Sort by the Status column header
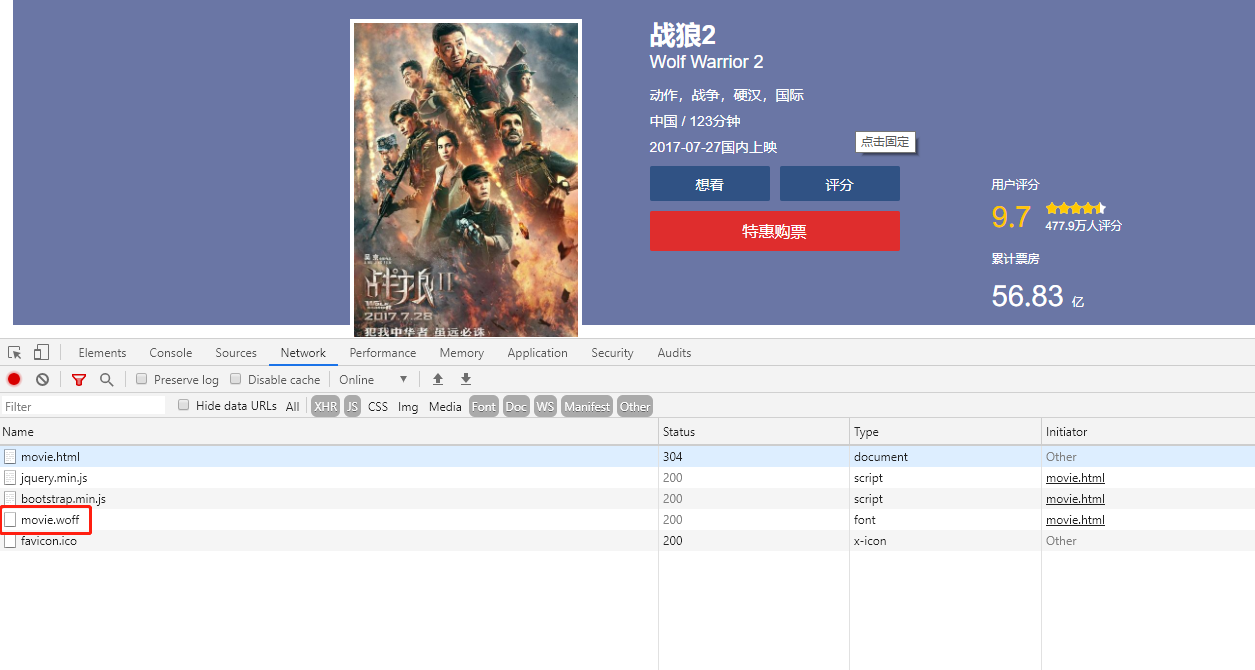The image size is (1255, 670). 754,432
